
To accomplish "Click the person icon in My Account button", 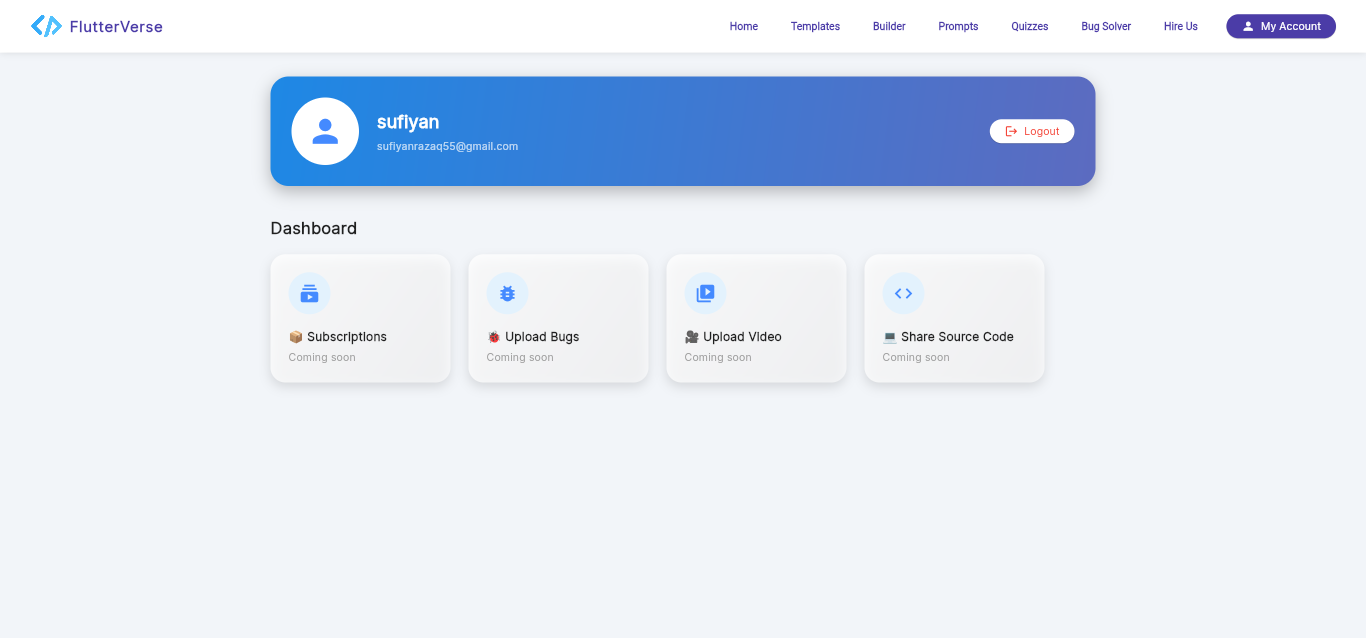I will (x=1247, y=26).
